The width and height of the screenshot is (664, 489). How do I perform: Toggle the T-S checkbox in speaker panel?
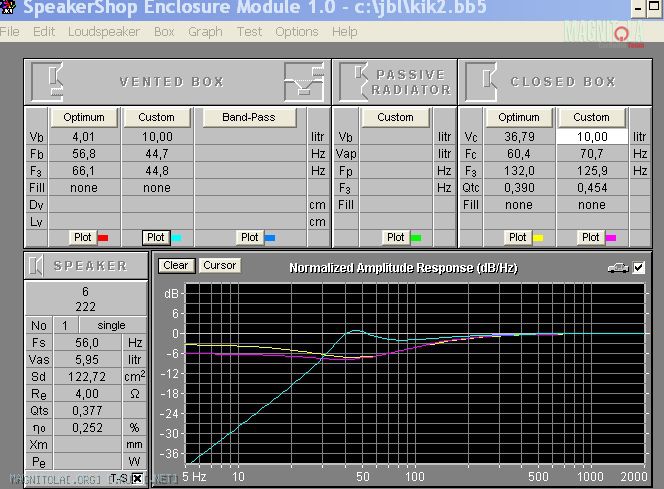pyautogui.click(x=137, y=478)
